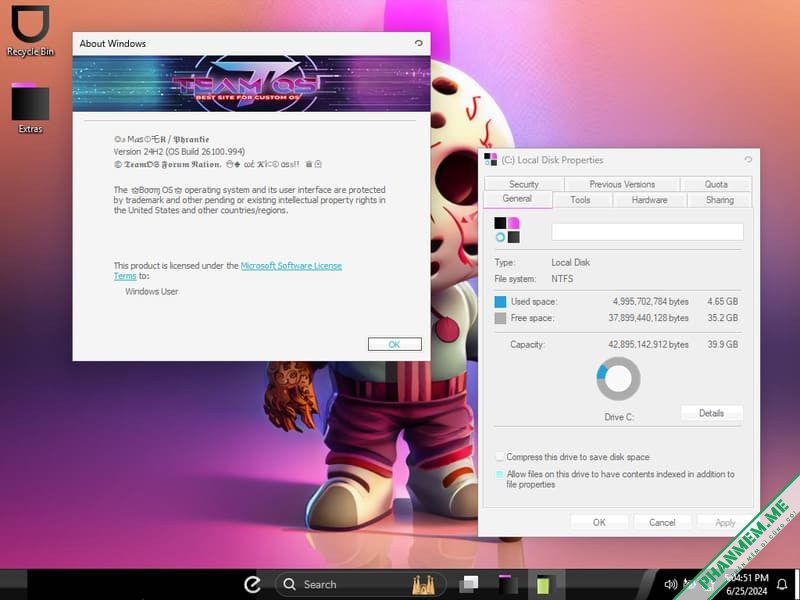Image resolution: width=800 pixels, height=600 pixels.
Task: Click the blue Used space color swatch
Action: [501, 302]
